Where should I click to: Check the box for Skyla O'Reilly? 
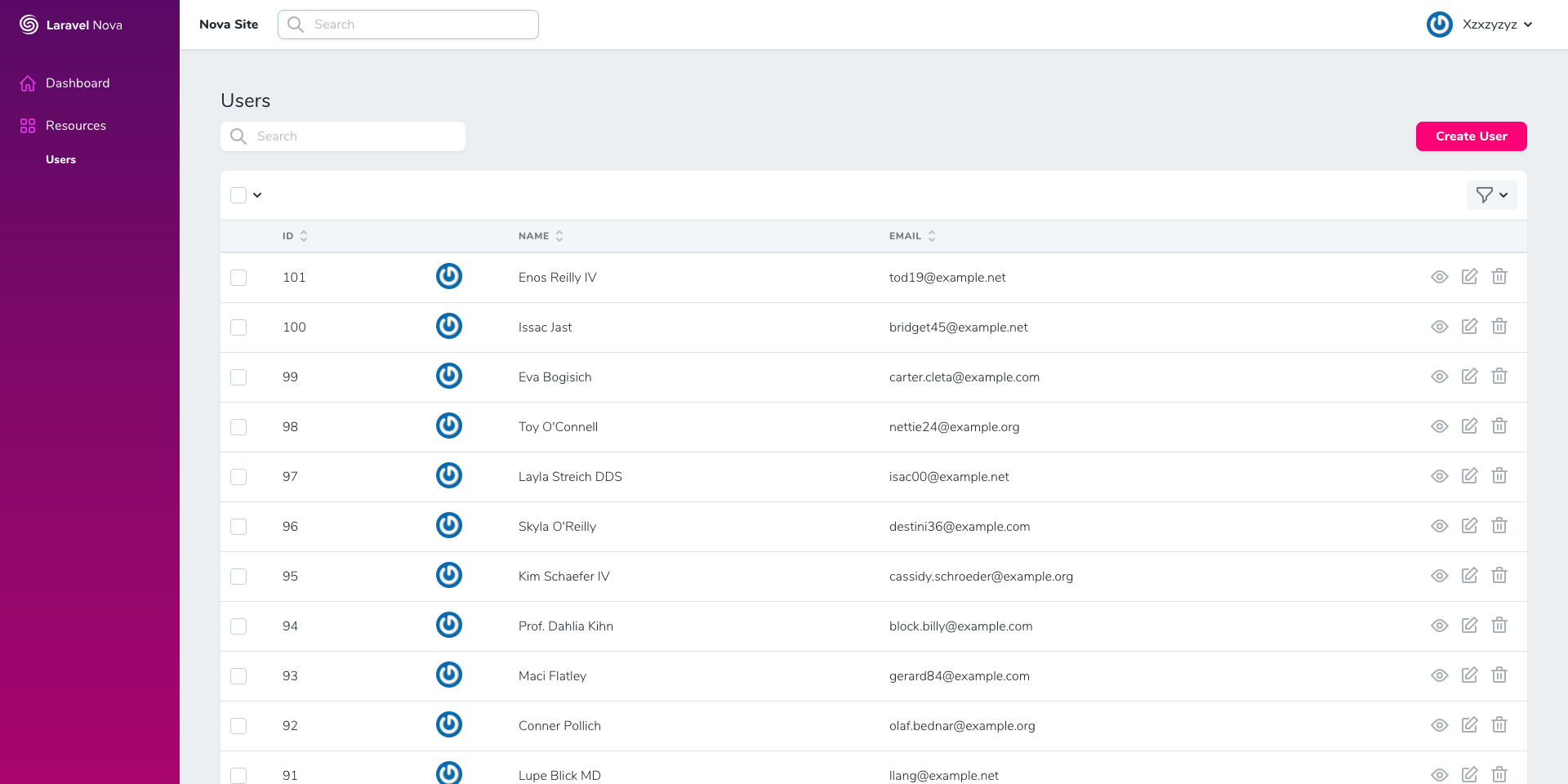click(x=238, y=527)
